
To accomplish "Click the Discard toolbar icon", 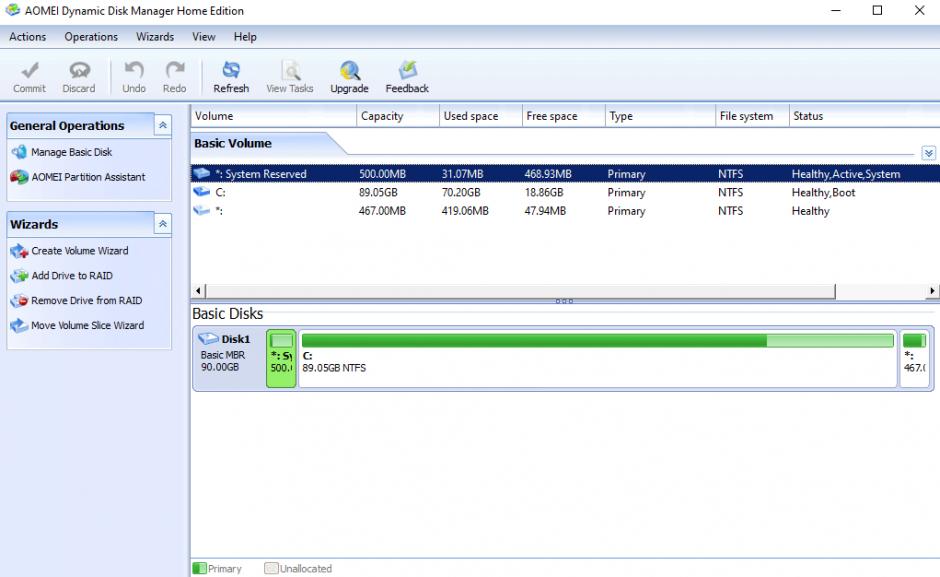I will (x=79, y=70).
